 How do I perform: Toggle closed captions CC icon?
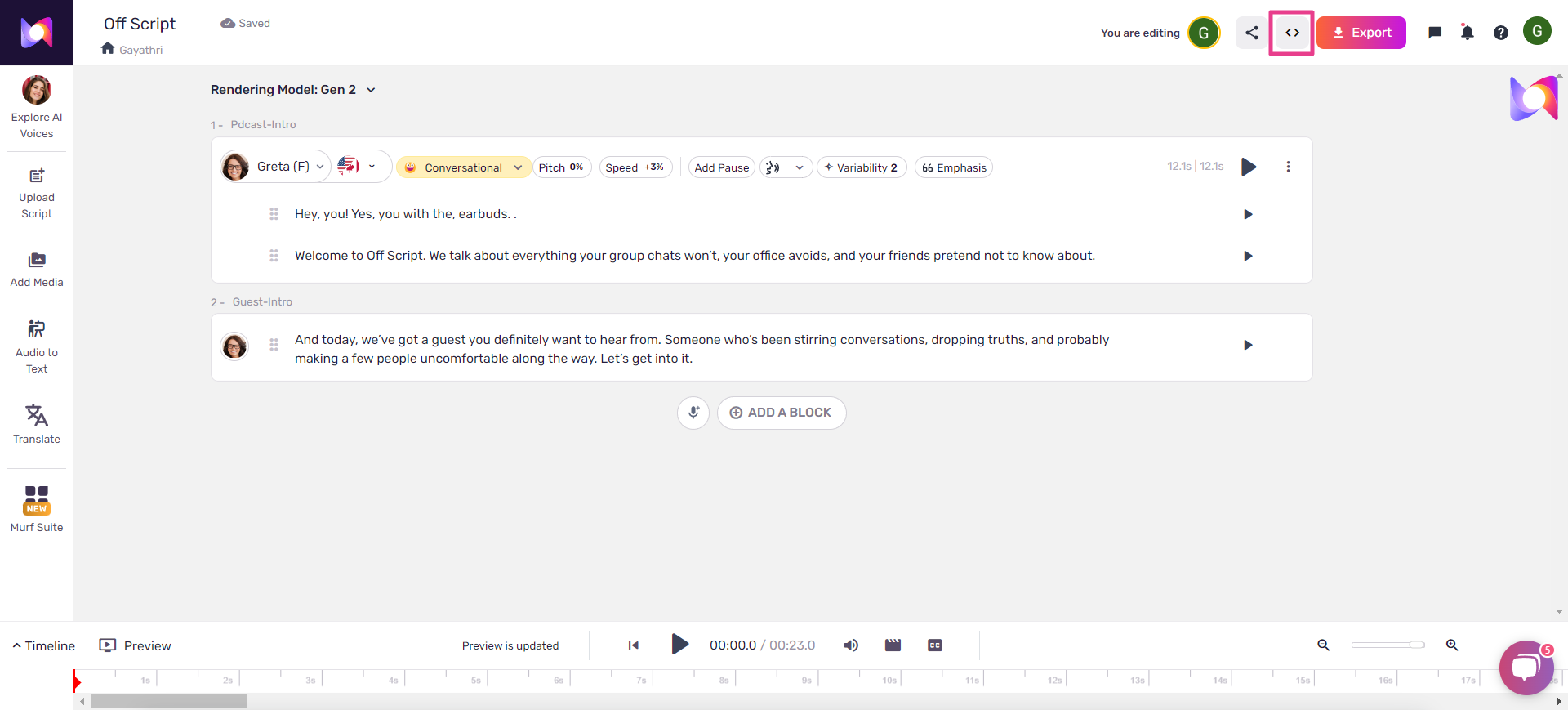935,645
